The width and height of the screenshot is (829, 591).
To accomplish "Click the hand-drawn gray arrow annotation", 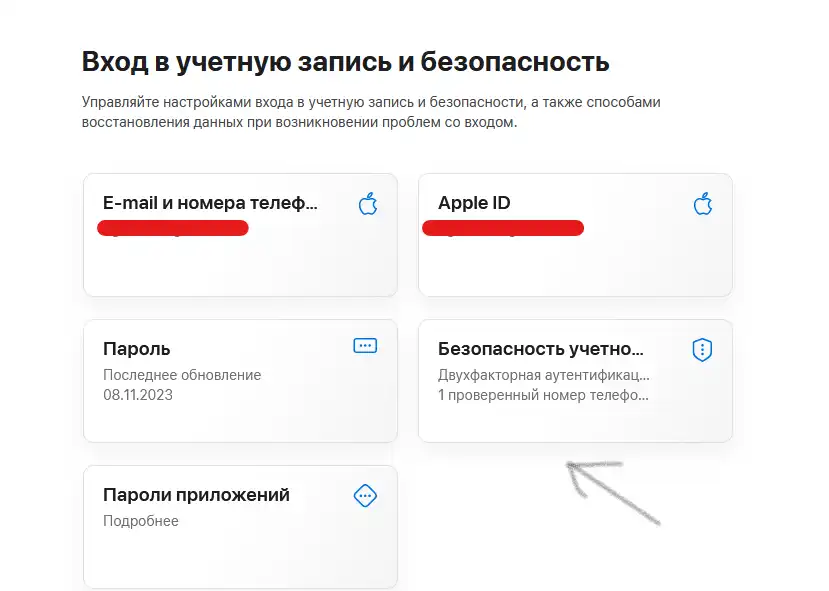I will 613,493.
